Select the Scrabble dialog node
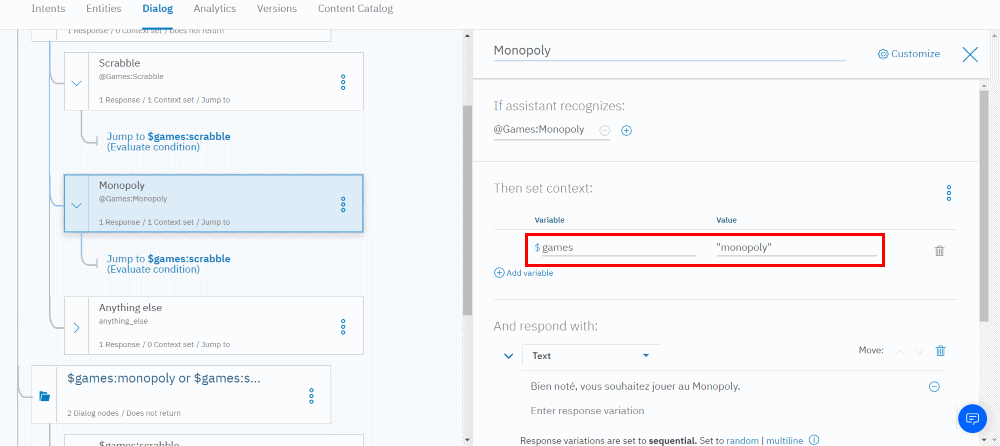This screenshot has width=1000, height=446. [214, 81]
